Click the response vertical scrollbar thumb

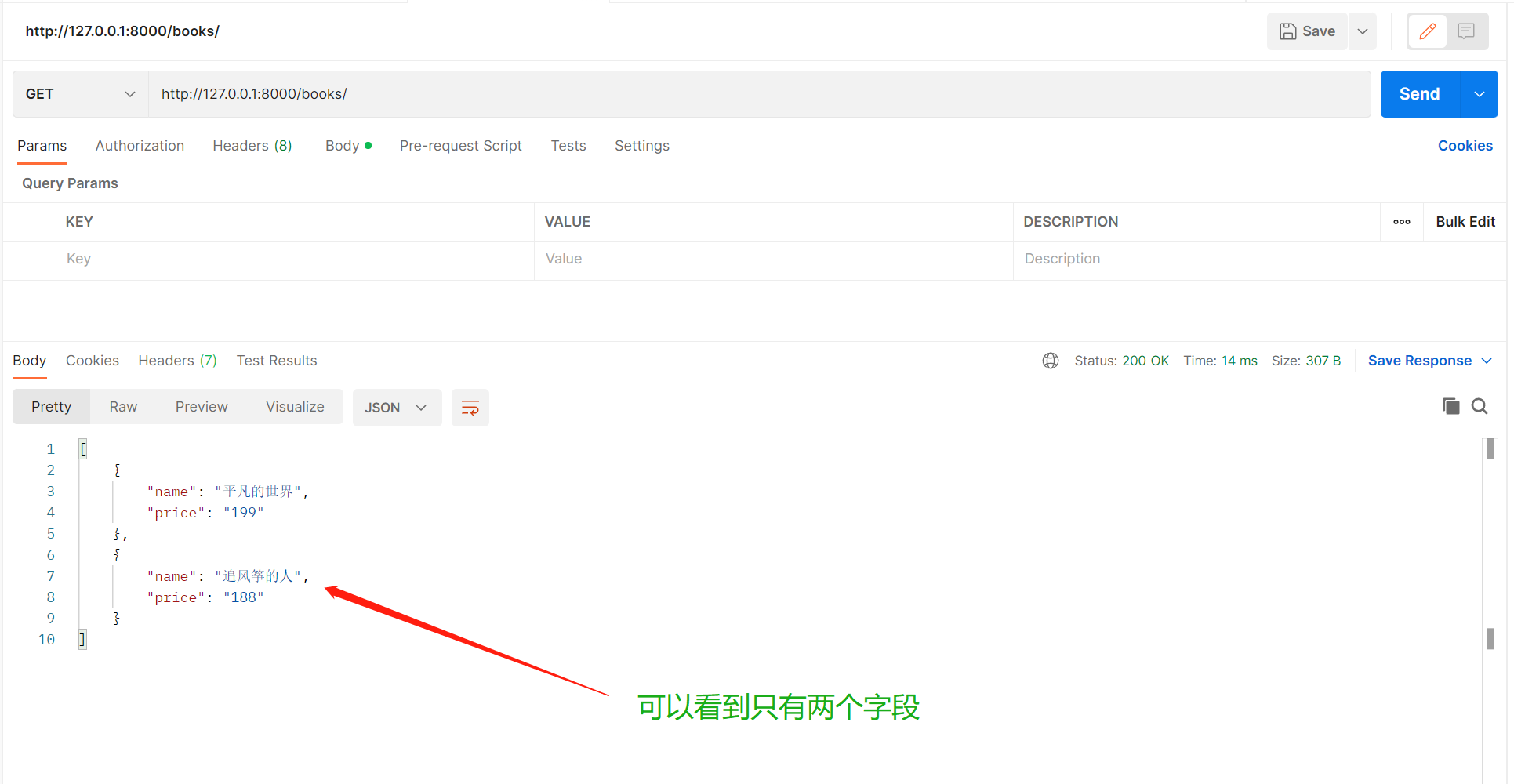point(1490,448)
